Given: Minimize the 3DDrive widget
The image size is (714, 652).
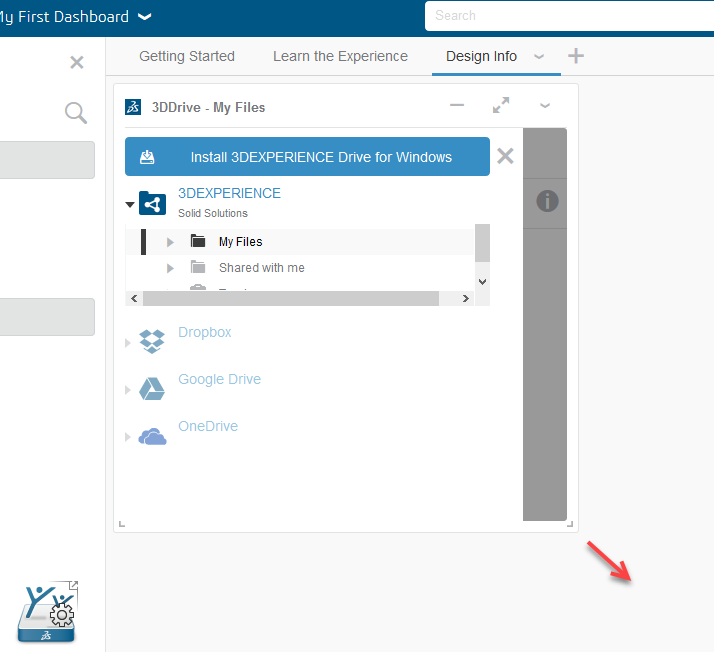Looking at the screenshot, I should coord(457,106).
